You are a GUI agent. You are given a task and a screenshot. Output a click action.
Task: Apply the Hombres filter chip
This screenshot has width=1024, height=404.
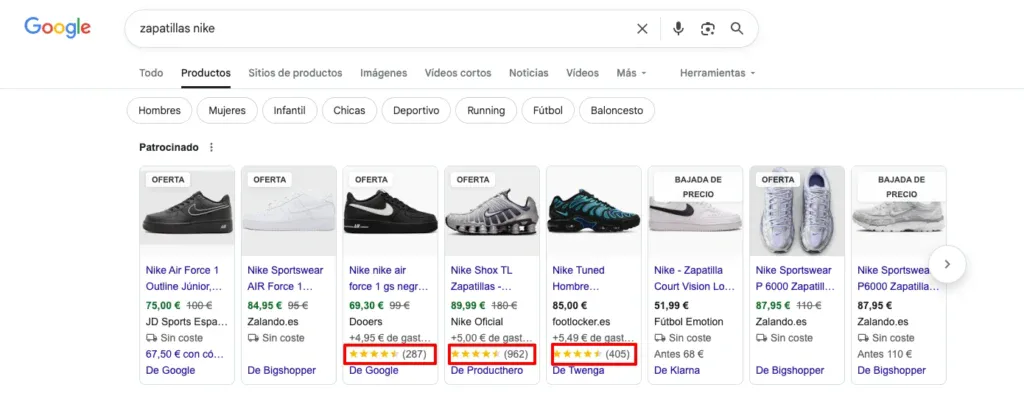tap(159, 110)
